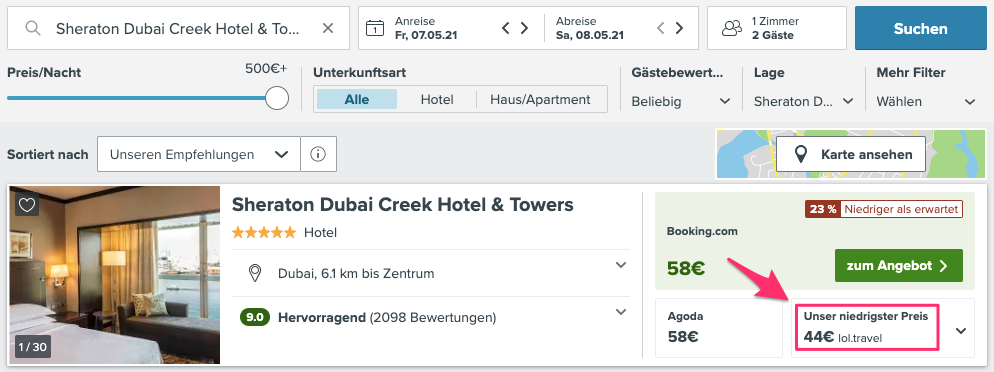Select the Hotel accommodation type
This screenshot has width=994, height=372.
437,99
